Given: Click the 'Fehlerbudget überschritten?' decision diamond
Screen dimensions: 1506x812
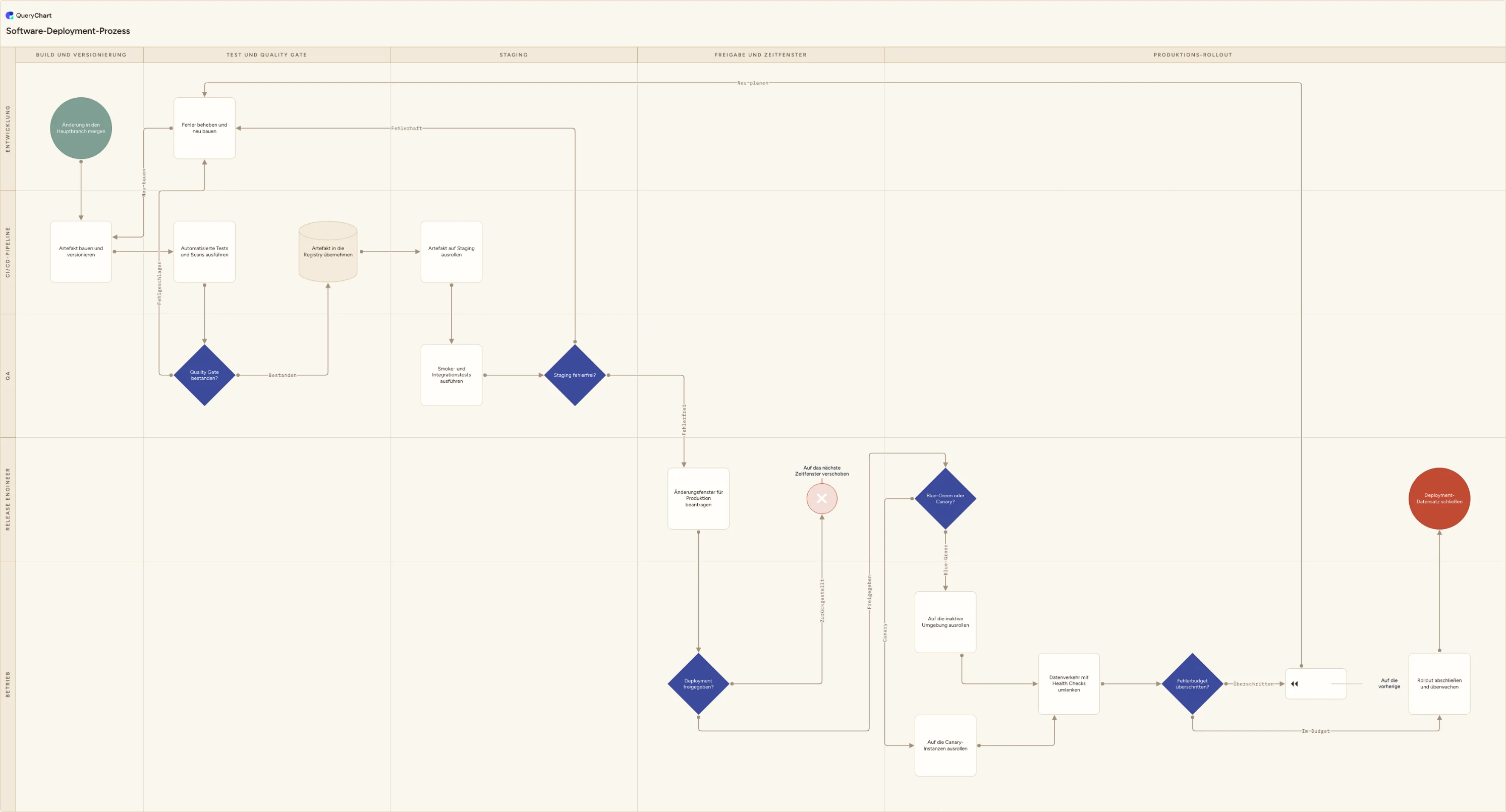Looking at the screenshot, I should tap(1192, 683).
